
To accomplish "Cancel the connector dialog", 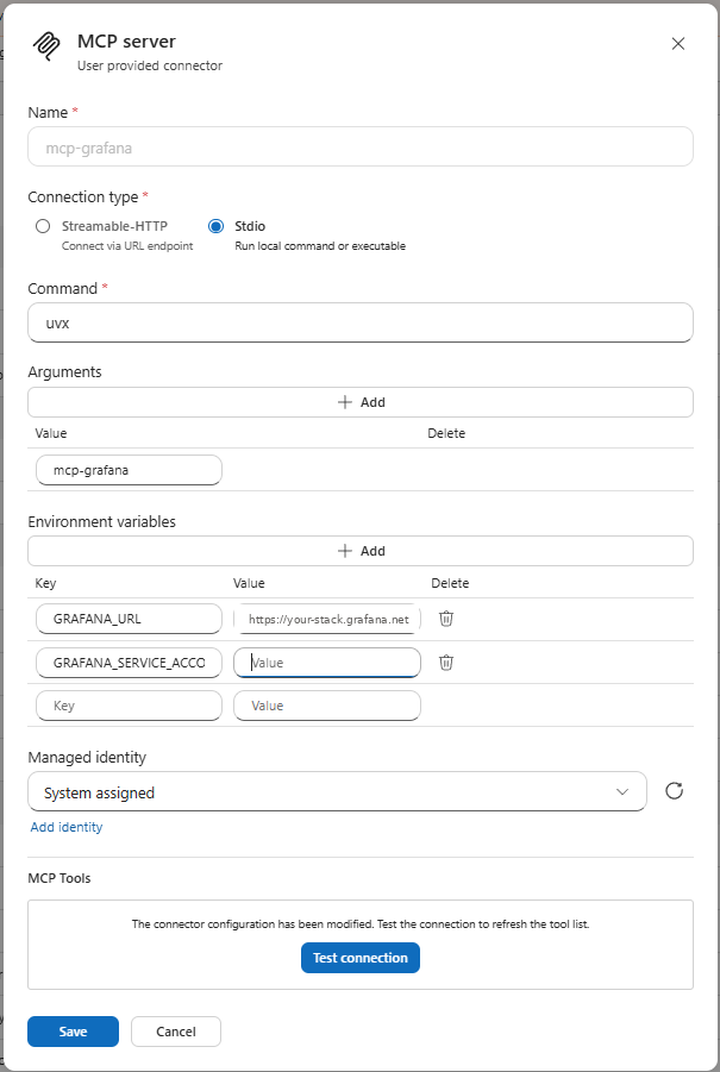I will point(176,1032).
